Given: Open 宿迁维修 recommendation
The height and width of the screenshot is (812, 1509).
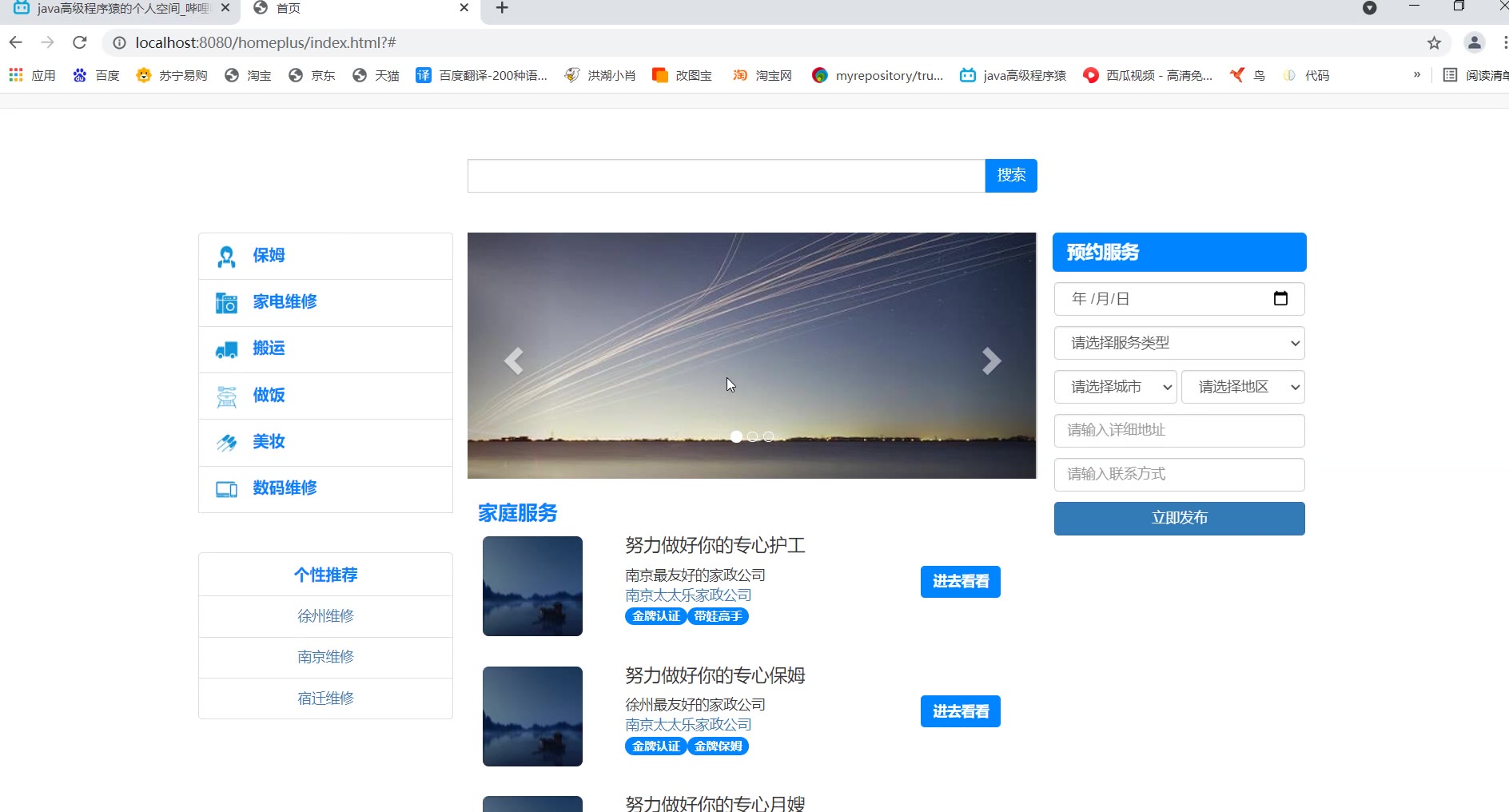Looking at the screenshot, I should [325, 699].
